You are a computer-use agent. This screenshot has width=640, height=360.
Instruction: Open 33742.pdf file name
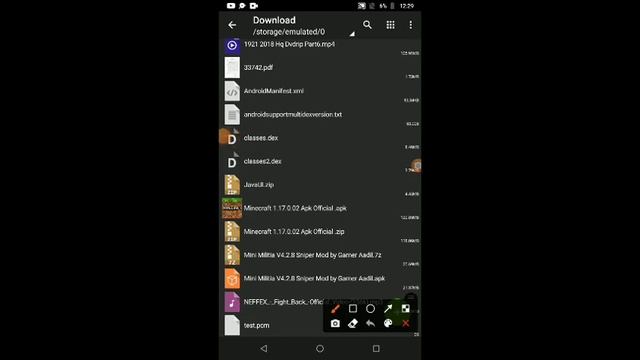258,68
